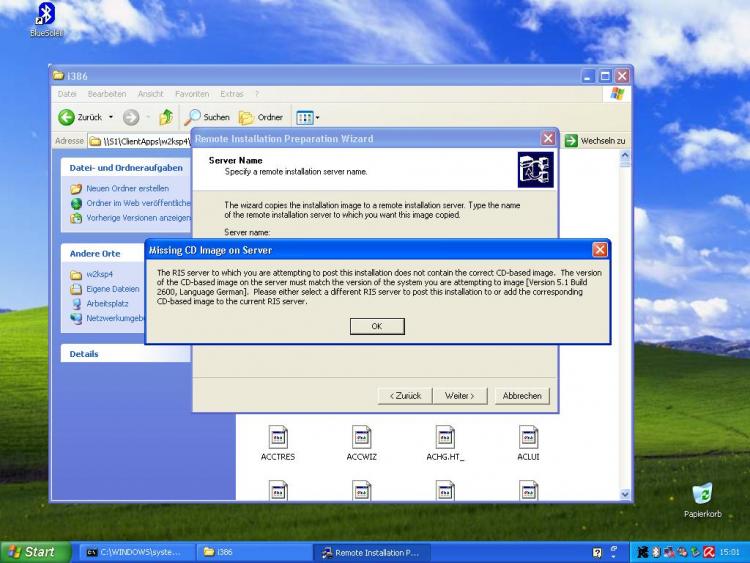The image size is (750, 563).
Task: Open the ? help menu
Action: click(257, 94)
